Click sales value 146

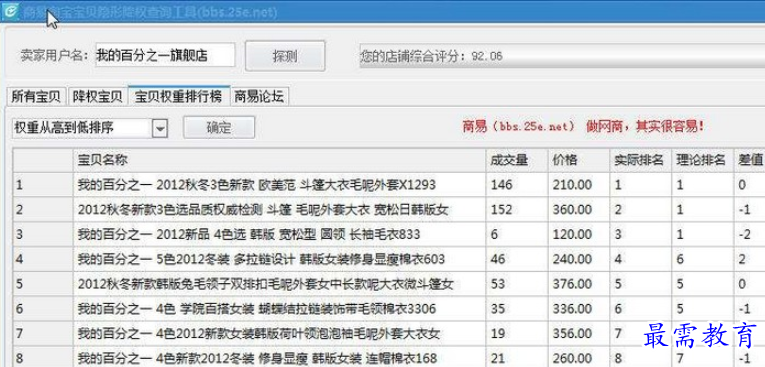pos(502,185)
